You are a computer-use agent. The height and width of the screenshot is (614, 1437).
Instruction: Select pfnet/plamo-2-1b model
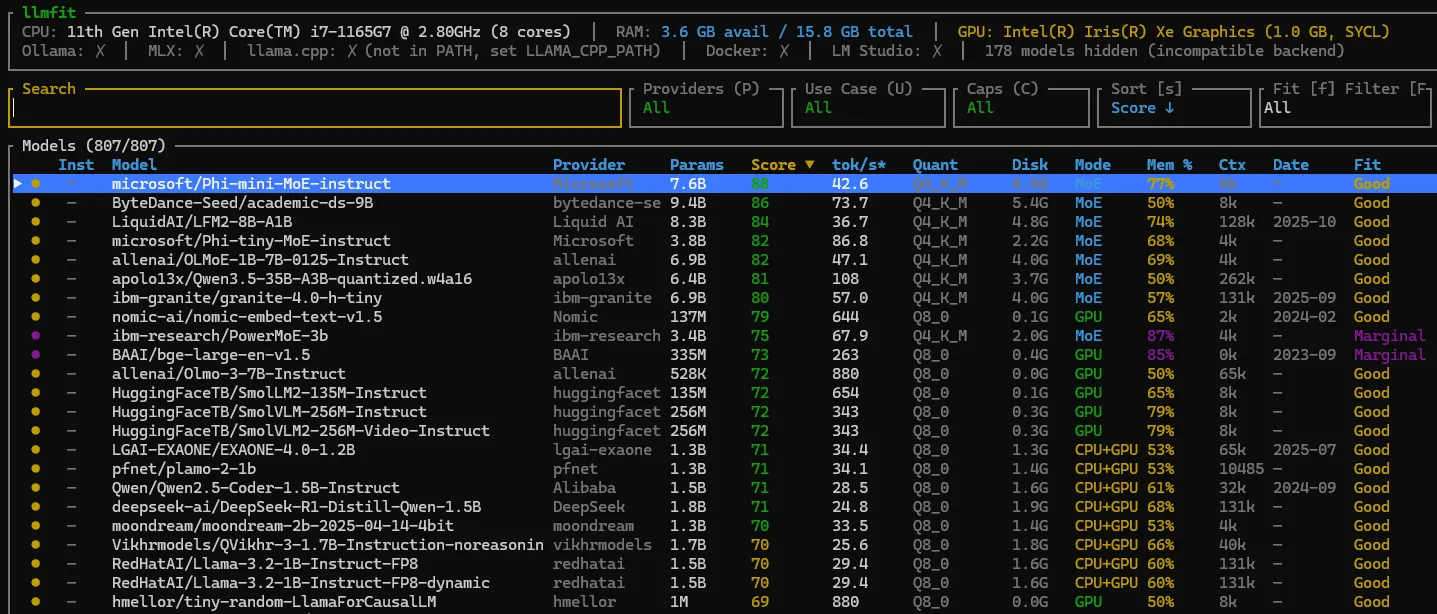[184, 469]
